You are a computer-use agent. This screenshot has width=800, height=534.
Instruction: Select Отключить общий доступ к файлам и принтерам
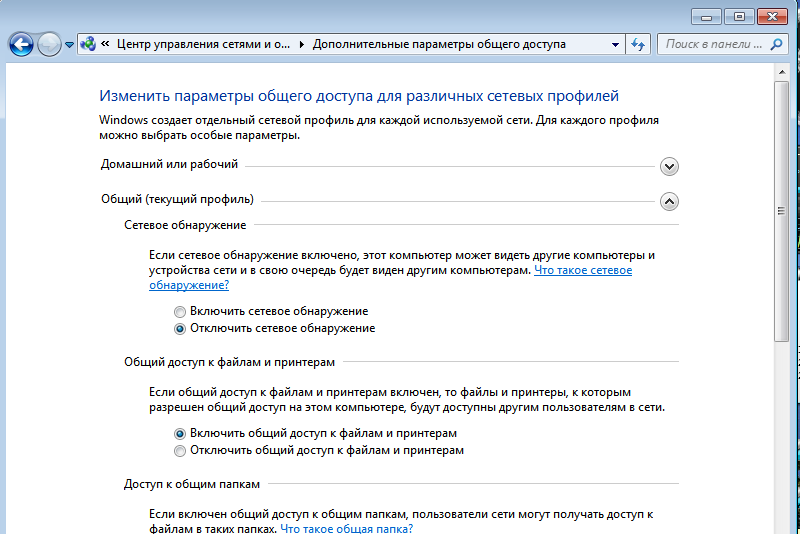pyautogui.click(x=180, y=451)
